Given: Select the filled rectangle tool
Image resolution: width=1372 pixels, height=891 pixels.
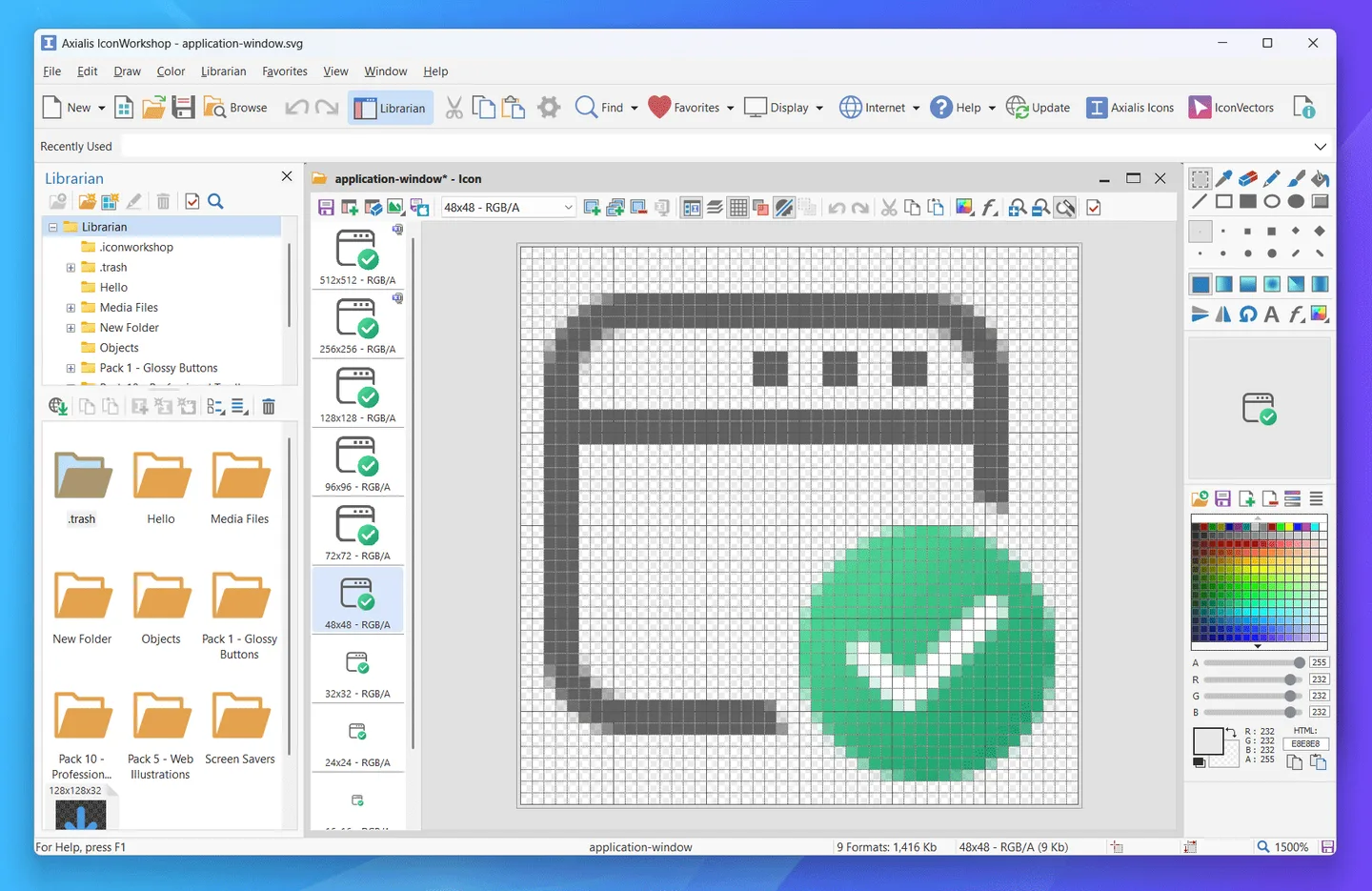Looking at the screenshot, I should 1247,201.
